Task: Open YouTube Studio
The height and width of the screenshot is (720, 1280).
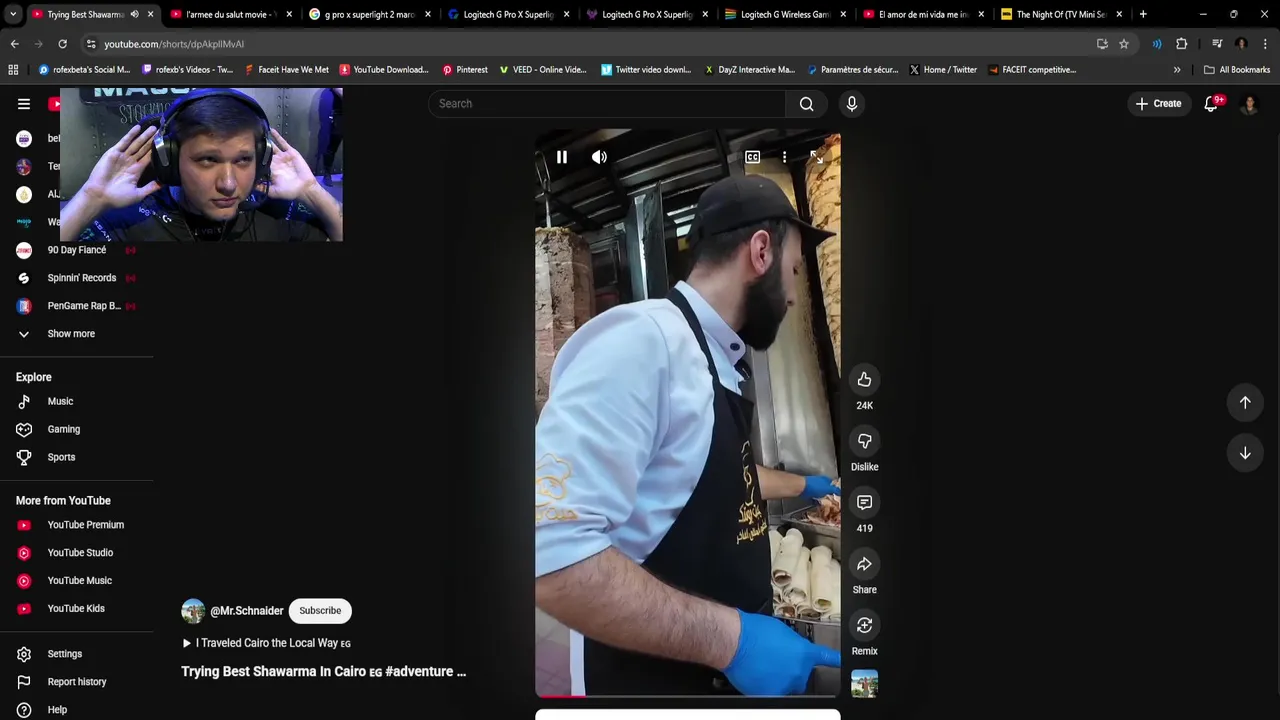Action: tap(77, 553)
